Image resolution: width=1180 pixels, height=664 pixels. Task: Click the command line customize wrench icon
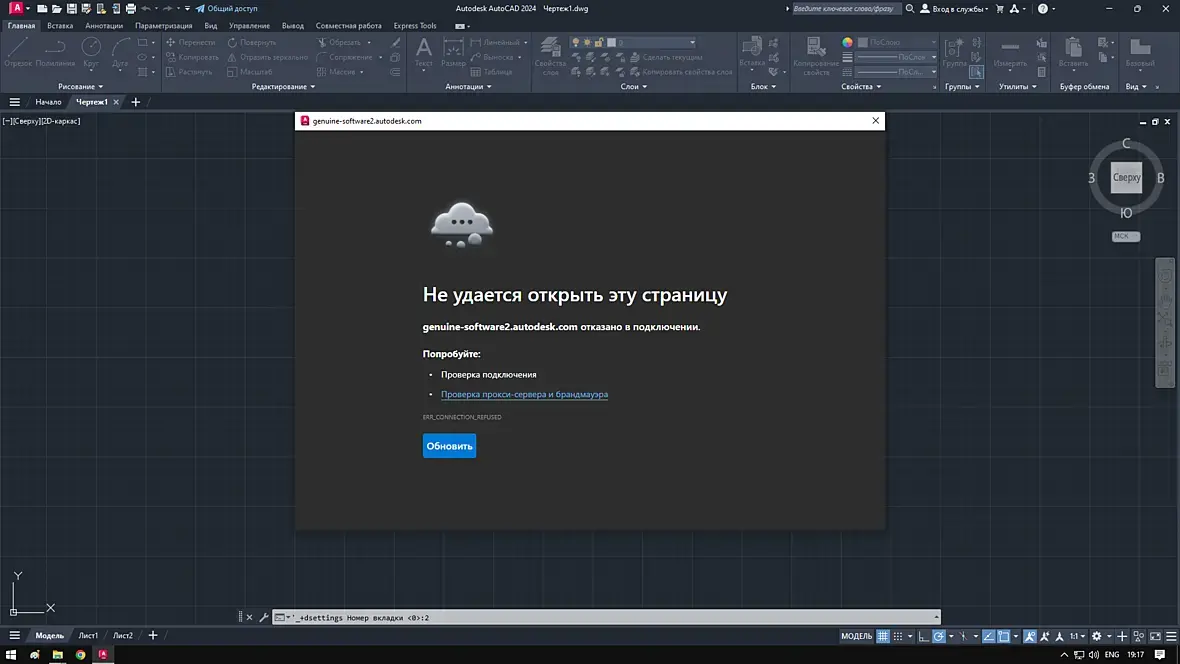click(263, 617)
